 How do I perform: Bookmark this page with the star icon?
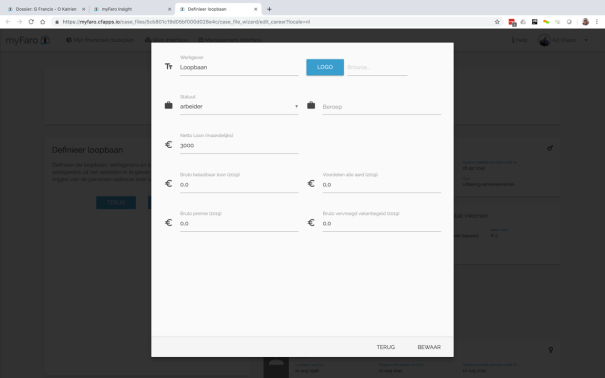[497, 22]
